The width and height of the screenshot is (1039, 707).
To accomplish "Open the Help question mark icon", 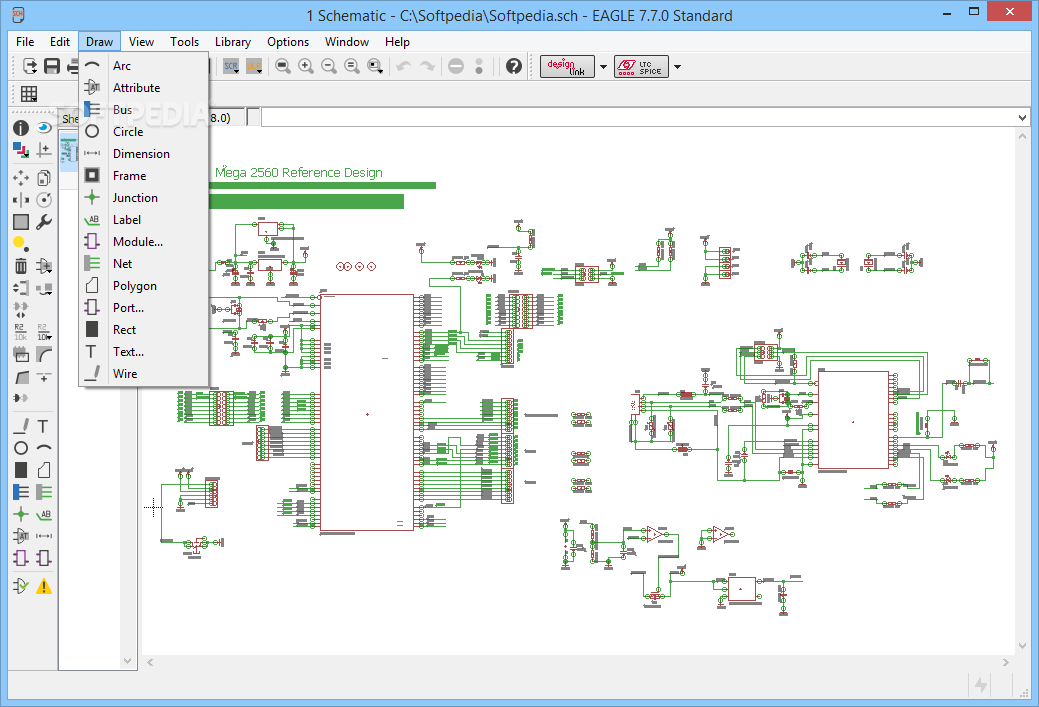I will tap(514, 66).
